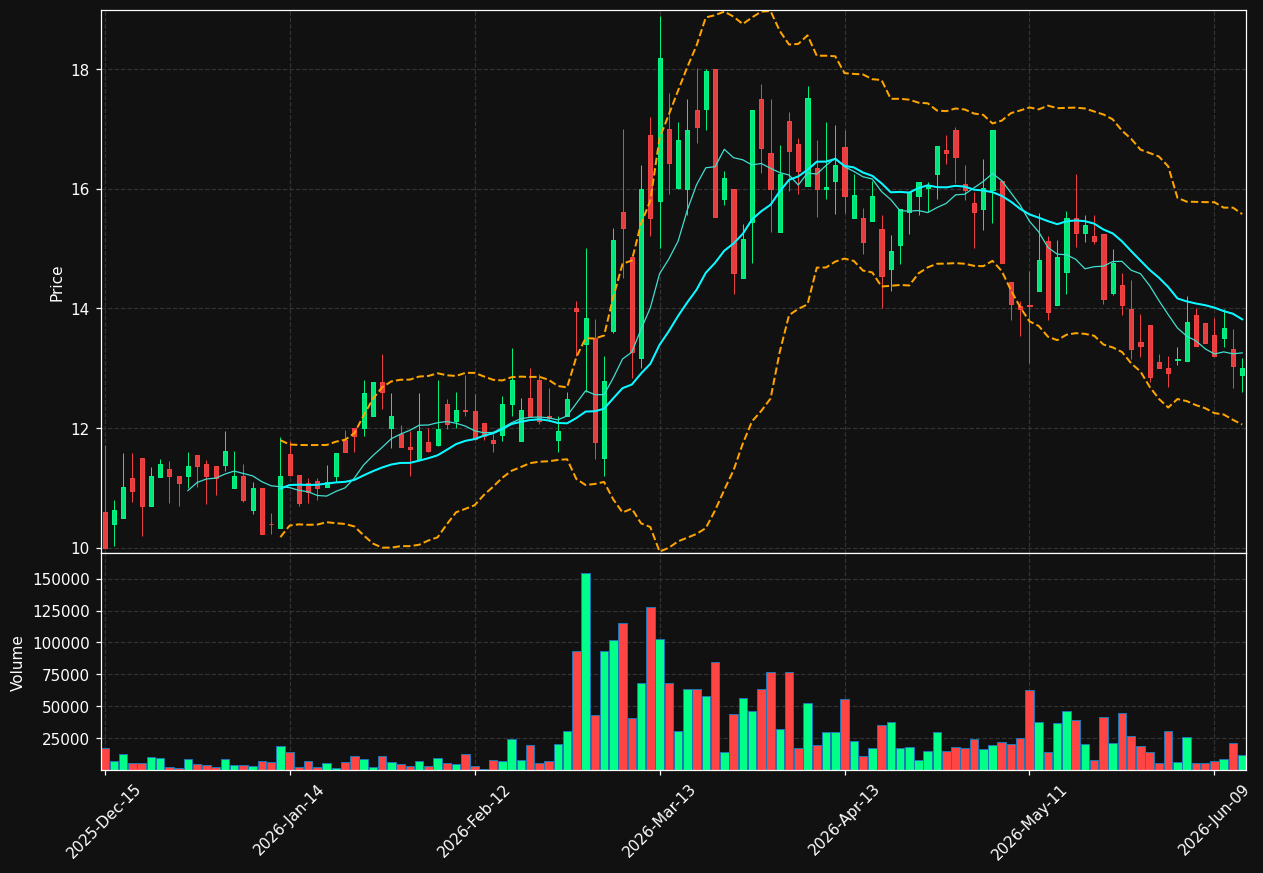Screen dimensions: 1263x873
Task: Click the volume tick label "50000"
Action: (x=66, y=707)
